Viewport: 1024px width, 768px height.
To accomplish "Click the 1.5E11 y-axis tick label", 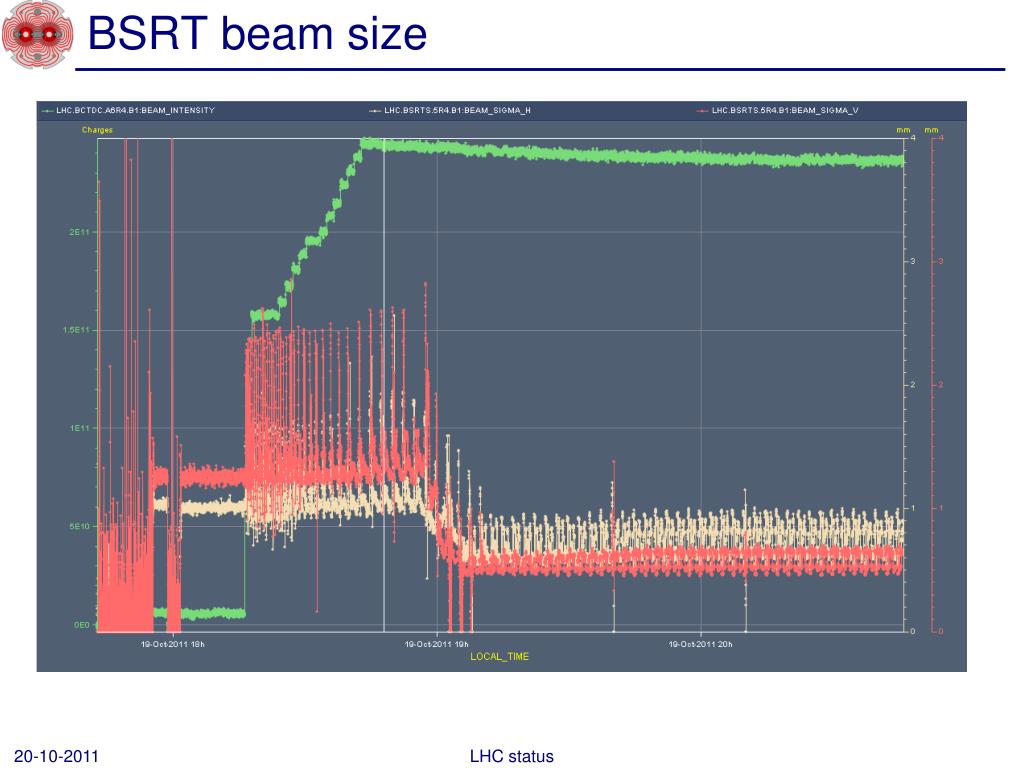I will coord(76,330).
